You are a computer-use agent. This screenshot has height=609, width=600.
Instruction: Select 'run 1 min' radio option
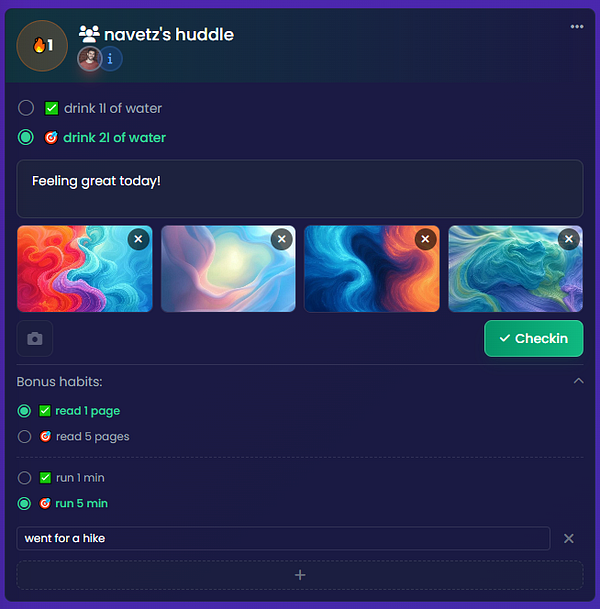[24, 478]
